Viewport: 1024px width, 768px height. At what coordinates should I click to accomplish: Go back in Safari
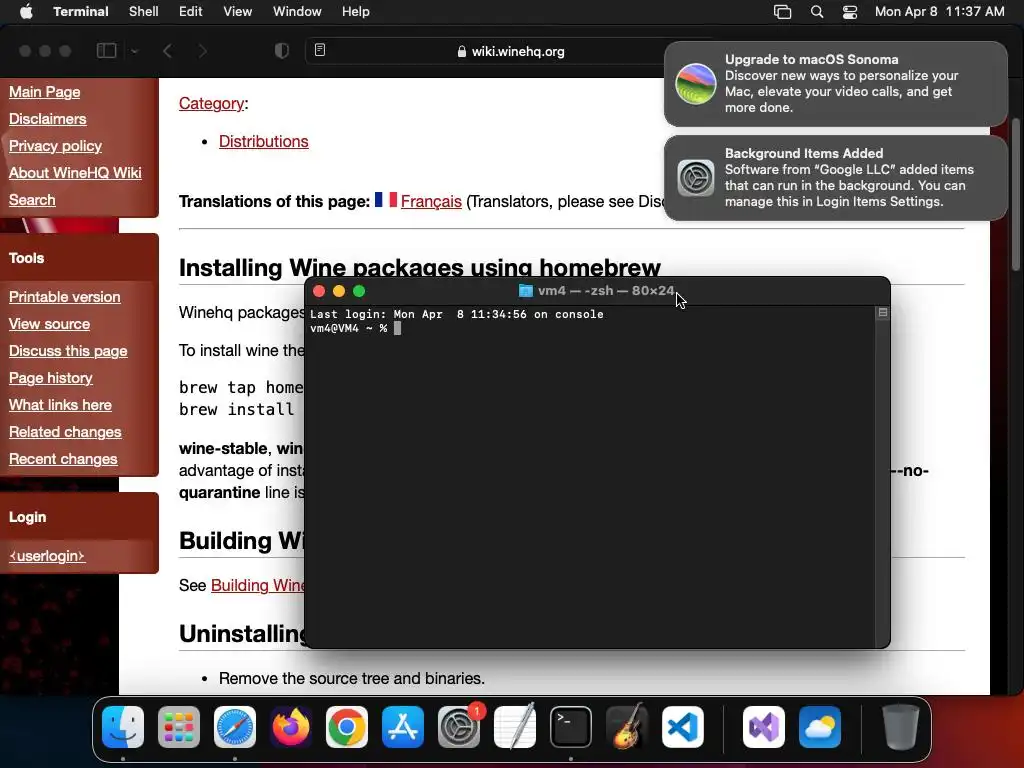[167, 51]
